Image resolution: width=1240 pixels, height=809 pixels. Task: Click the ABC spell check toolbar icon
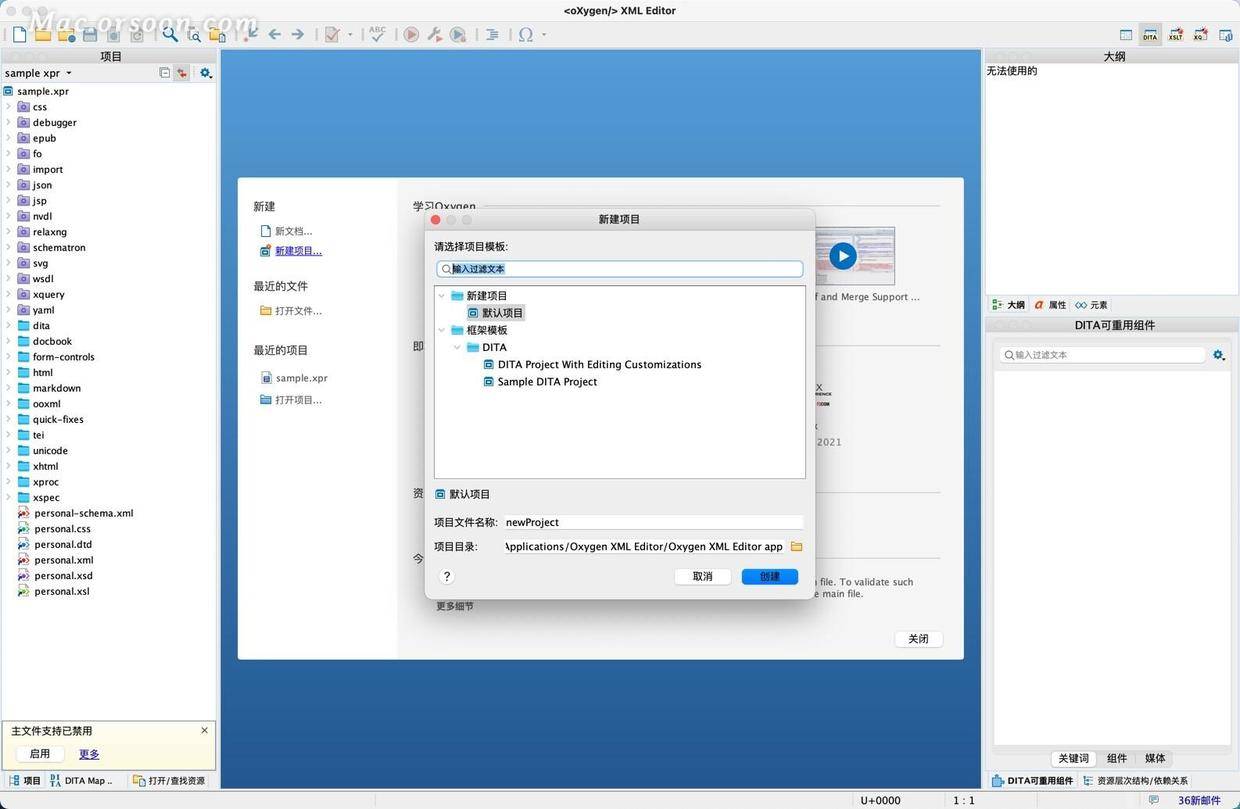377,34
